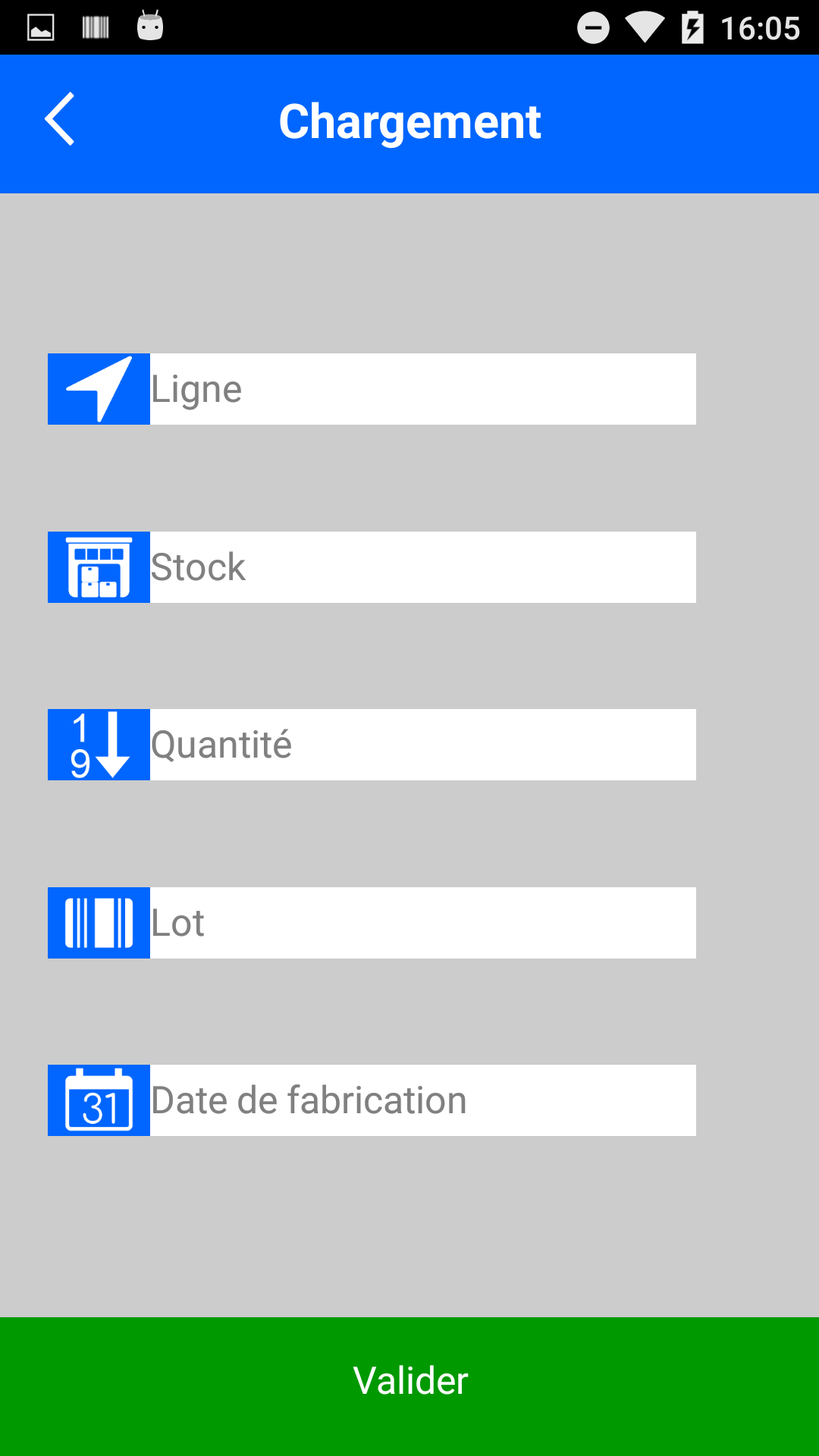
Task: Tap the 16:05 clock in status bar
Action: point(760,29)
